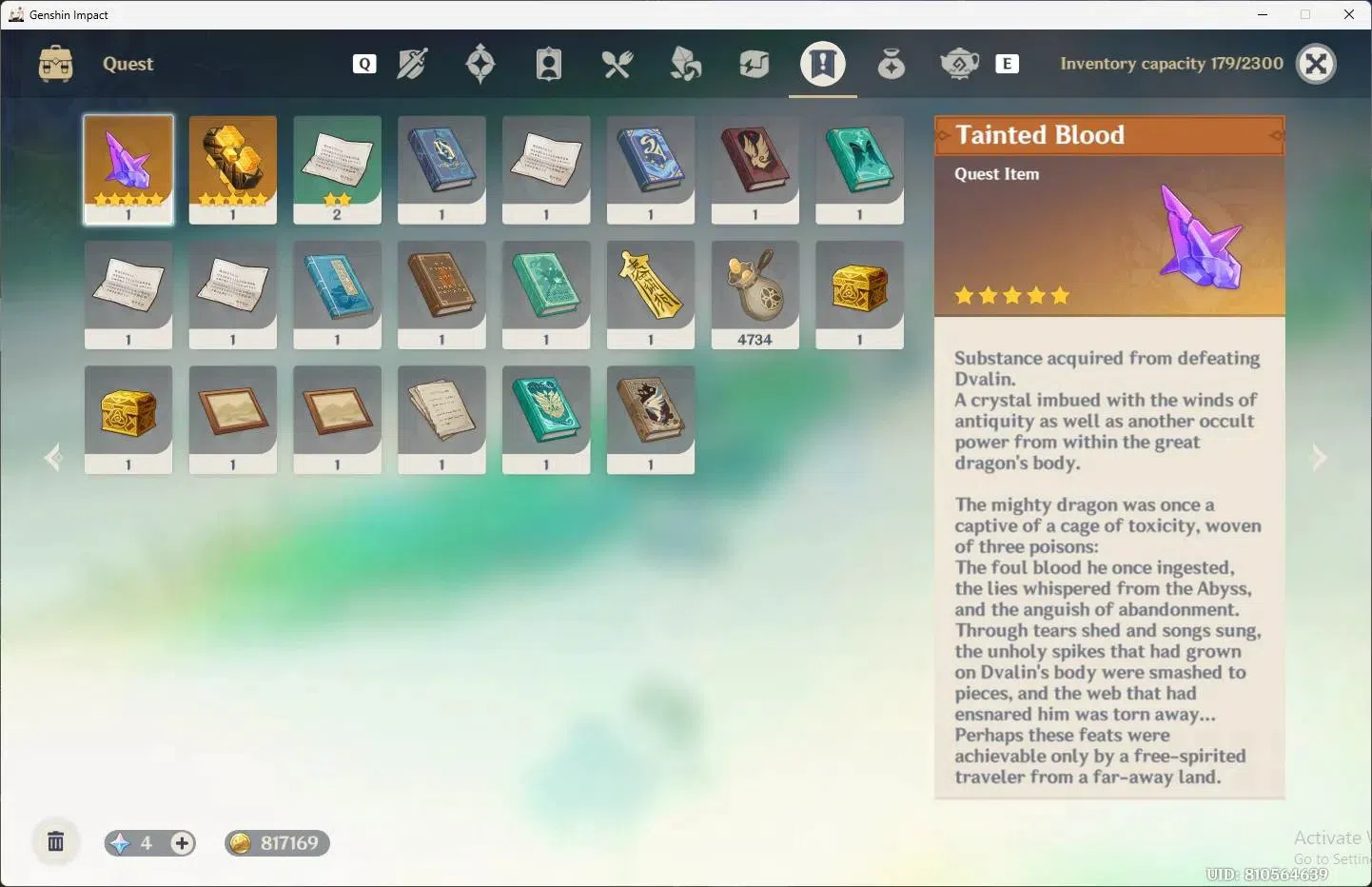The image size is (1372, 887).
Task: Open the Gadgets inventory tab
Action: coord(755,64)
